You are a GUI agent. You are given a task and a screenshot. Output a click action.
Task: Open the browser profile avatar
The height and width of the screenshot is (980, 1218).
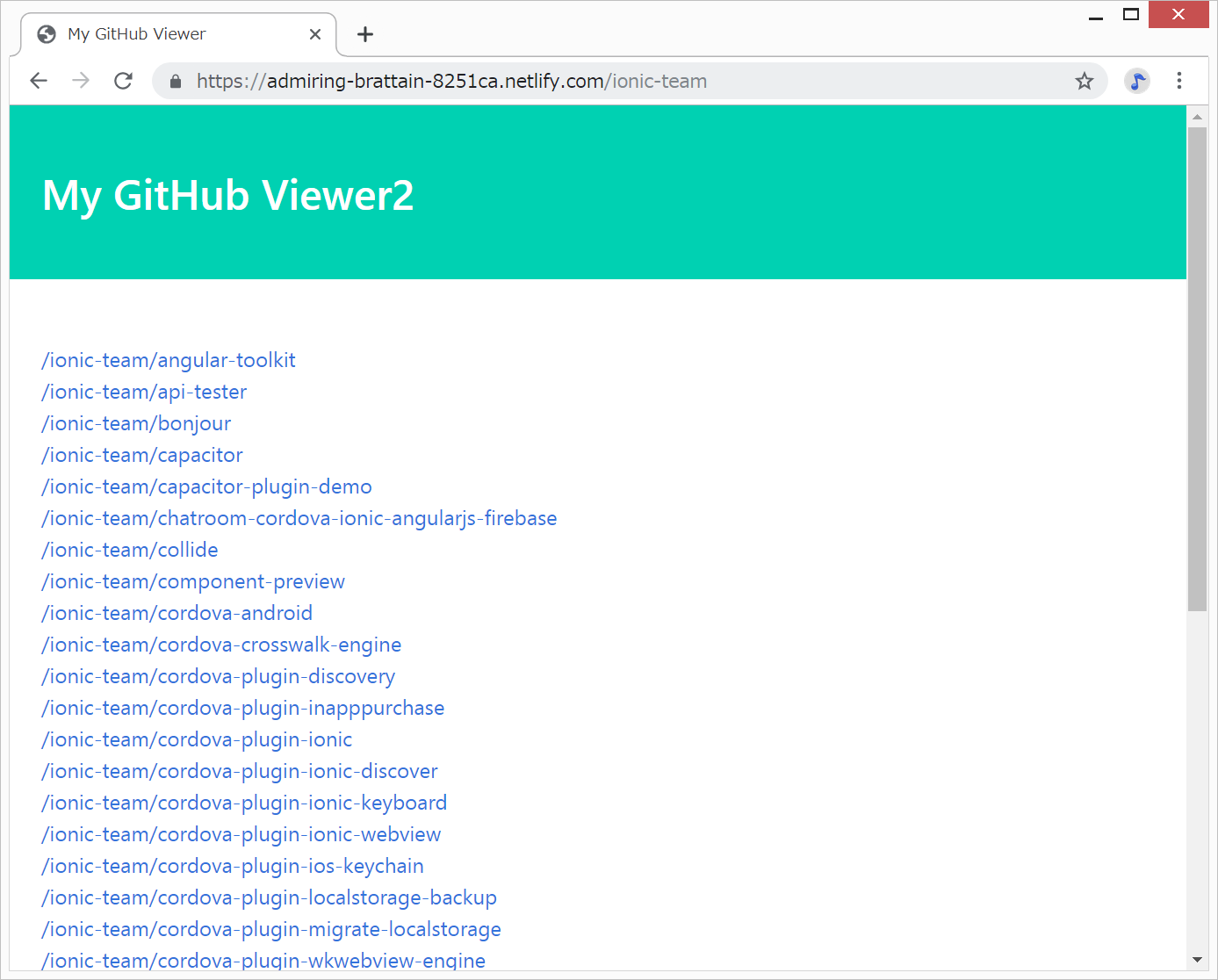tap(1137, 81)
